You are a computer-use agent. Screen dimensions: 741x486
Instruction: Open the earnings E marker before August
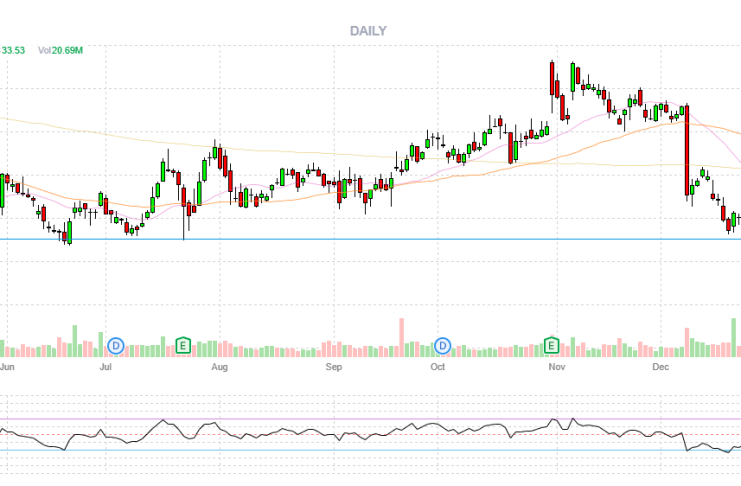(x=183, y=346)
